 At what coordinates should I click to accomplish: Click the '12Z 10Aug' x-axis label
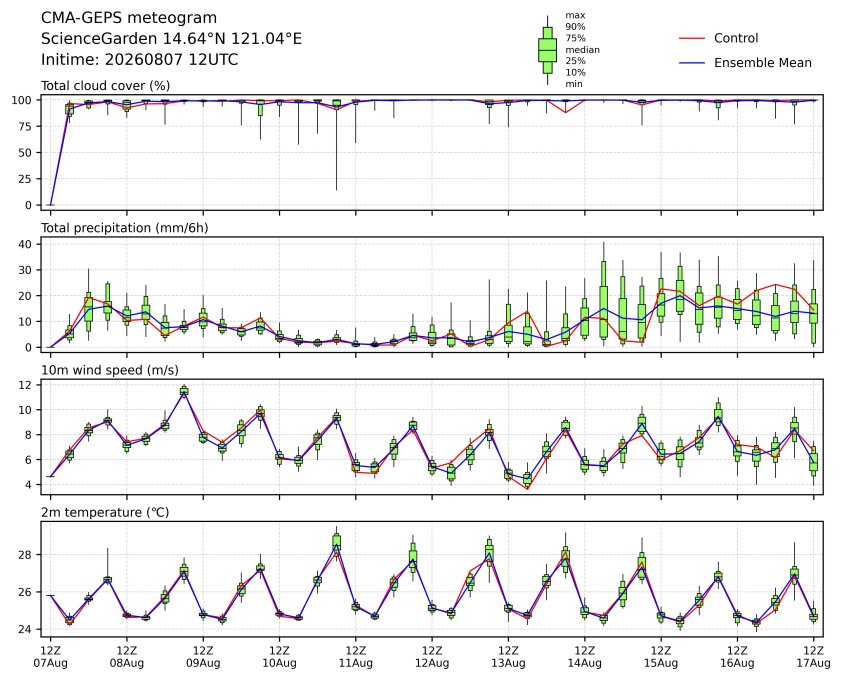[x=279, y=657]
